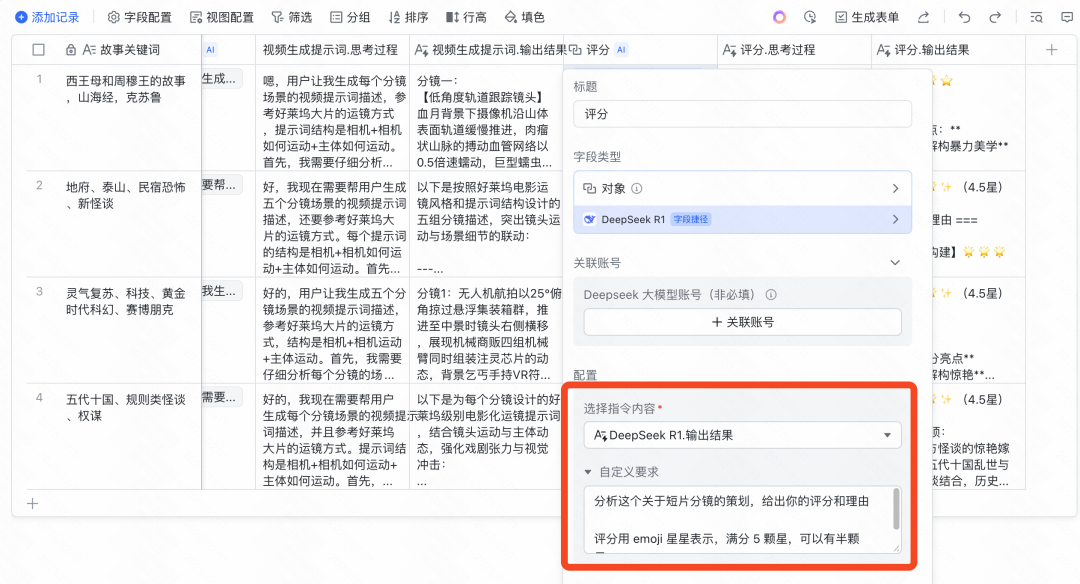This screenshot has width=1080, height=584.
Task: Open the search records icon
Action: pos(1037,17)
